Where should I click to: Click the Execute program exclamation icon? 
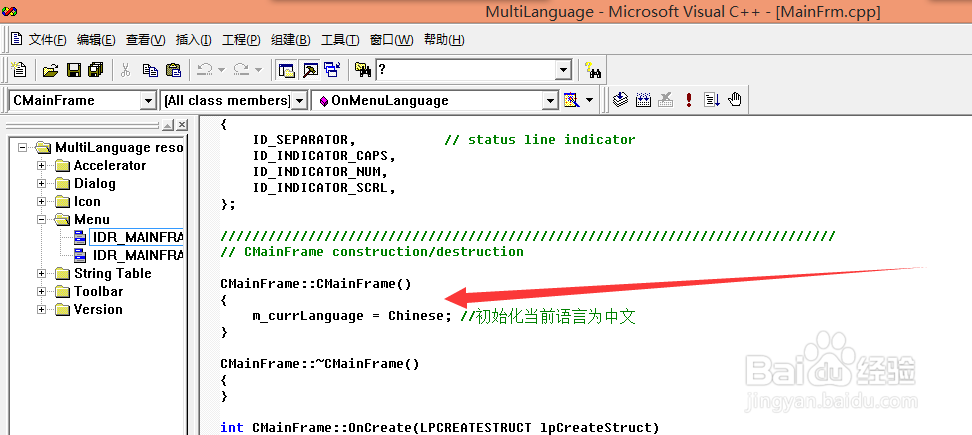pos(689,100)
